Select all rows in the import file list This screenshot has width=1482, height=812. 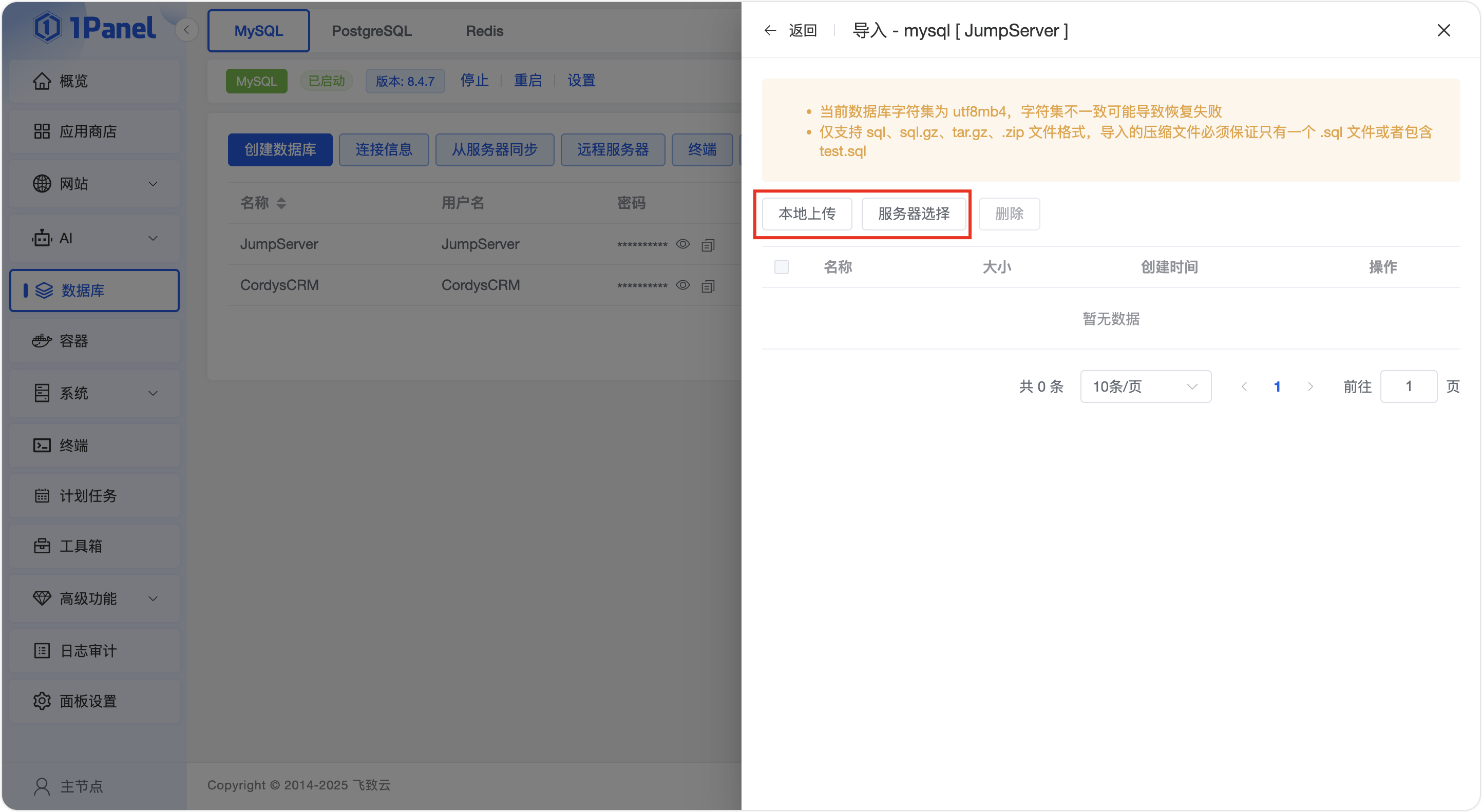pyautogui.click(x=781, y=267)
